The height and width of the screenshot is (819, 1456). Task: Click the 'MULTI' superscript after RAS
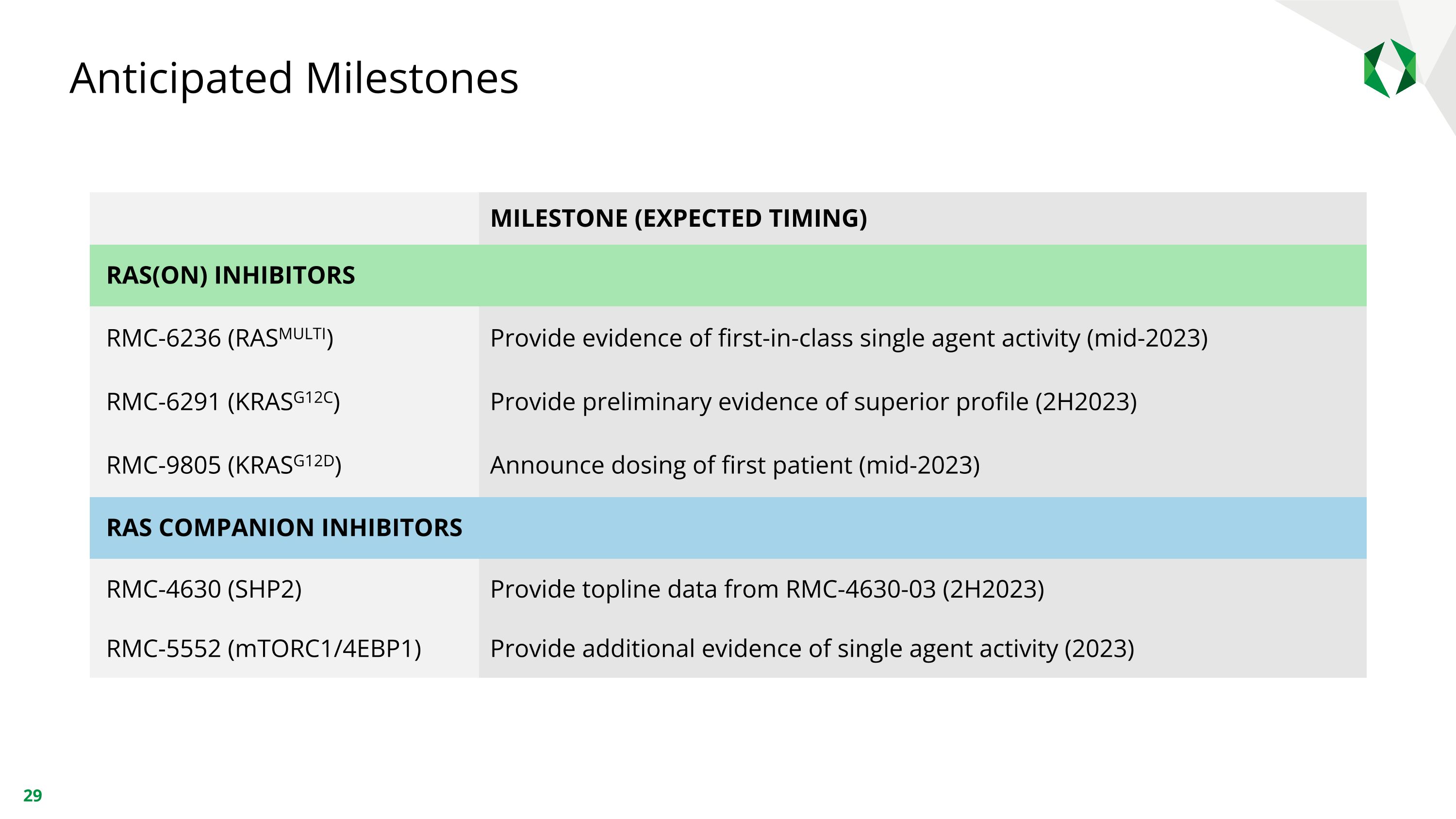pos(302,334)
